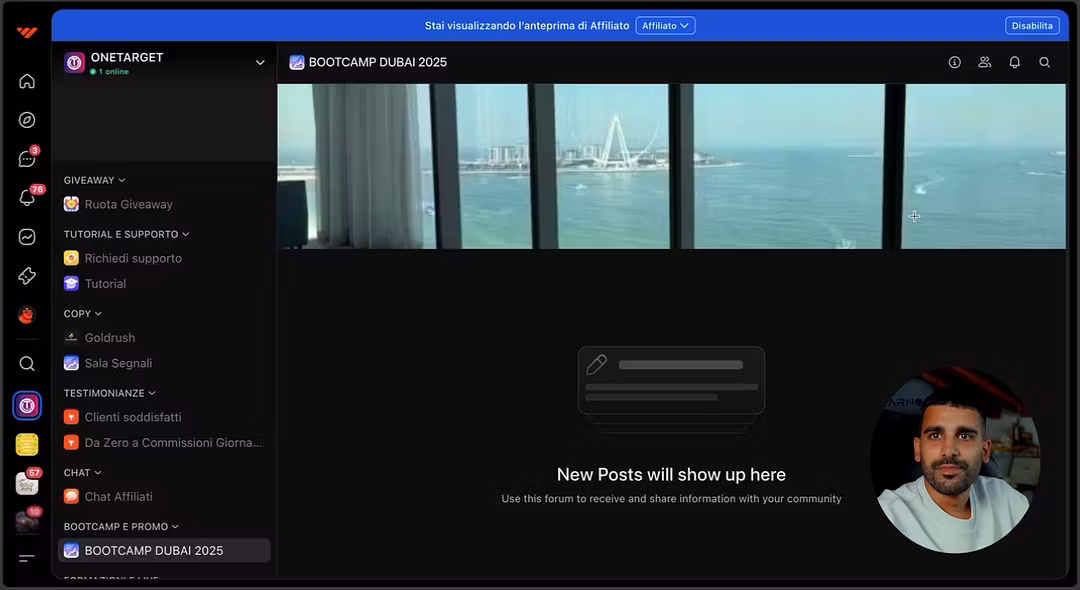Click 'Stai visualizzando l'anteprima di Affiliato' text
The width and height of the screenshot is (1080, 590).
click(527, 25)
